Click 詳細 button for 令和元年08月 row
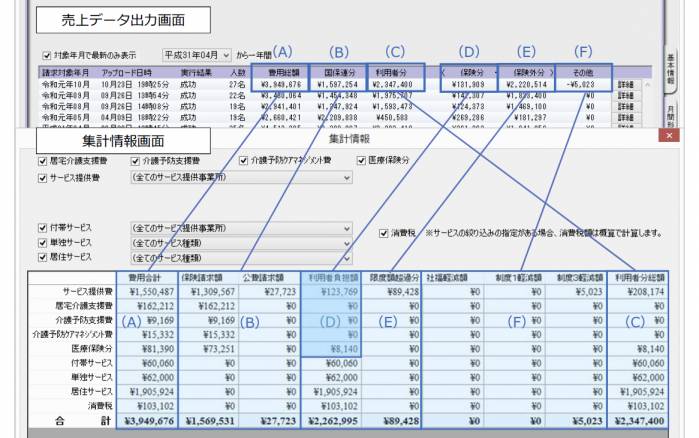This screenshot has width=699, height=438. pyautogui.click(x=628, y=108)
